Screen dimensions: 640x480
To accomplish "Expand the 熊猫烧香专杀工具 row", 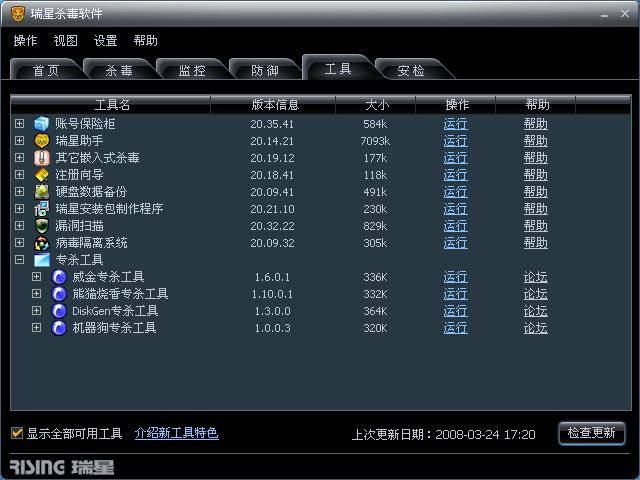I will (36, 293).
